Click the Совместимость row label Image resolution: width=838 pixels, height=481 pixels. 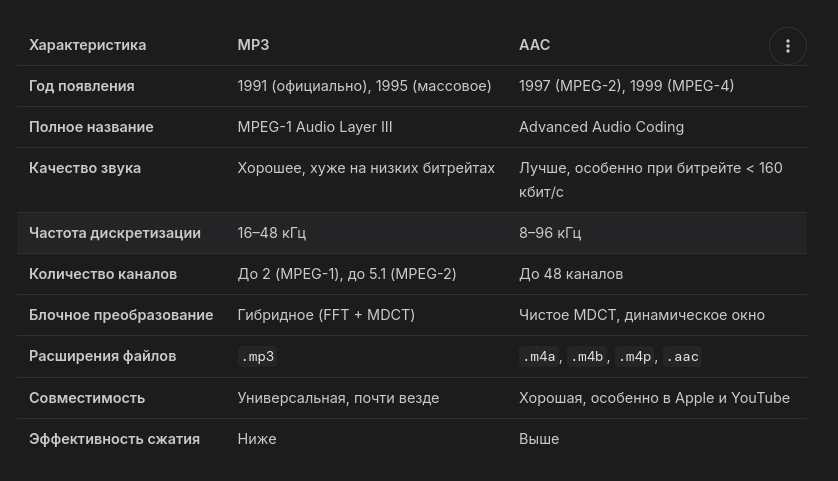pos(87,398)
